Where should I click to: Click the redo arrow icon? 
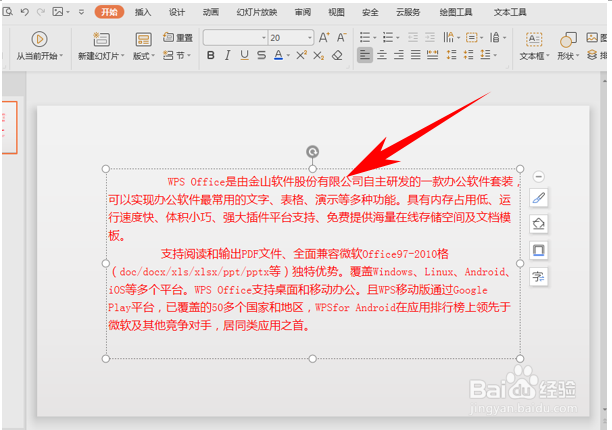click(x=41, y=12)
